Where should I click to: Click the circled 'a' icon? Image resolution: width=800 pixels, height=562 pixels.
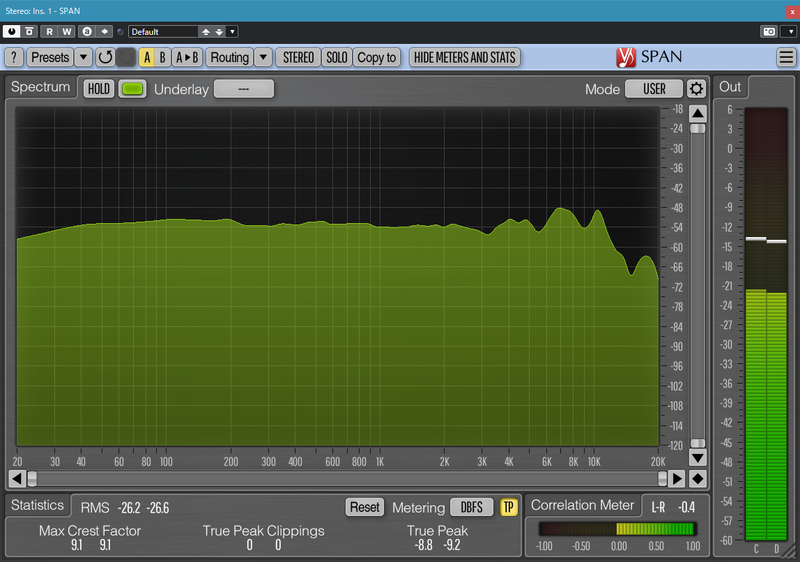click(87, 32)
